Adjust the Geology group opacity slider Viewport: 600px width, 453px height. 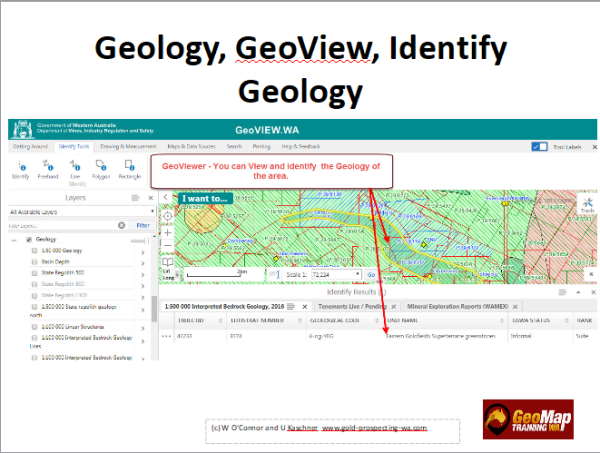point(140,241)
